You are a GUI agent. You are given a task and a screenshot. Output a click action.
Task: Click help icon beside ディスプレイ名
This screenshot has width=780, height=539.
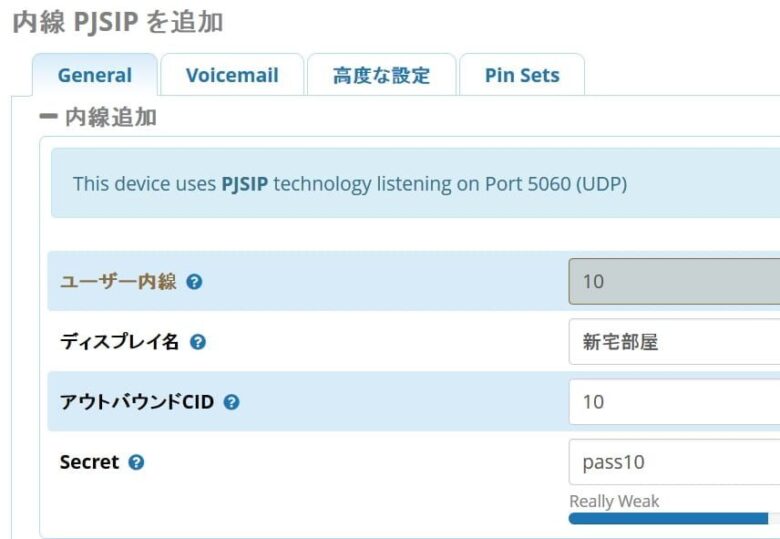point(197,342)
